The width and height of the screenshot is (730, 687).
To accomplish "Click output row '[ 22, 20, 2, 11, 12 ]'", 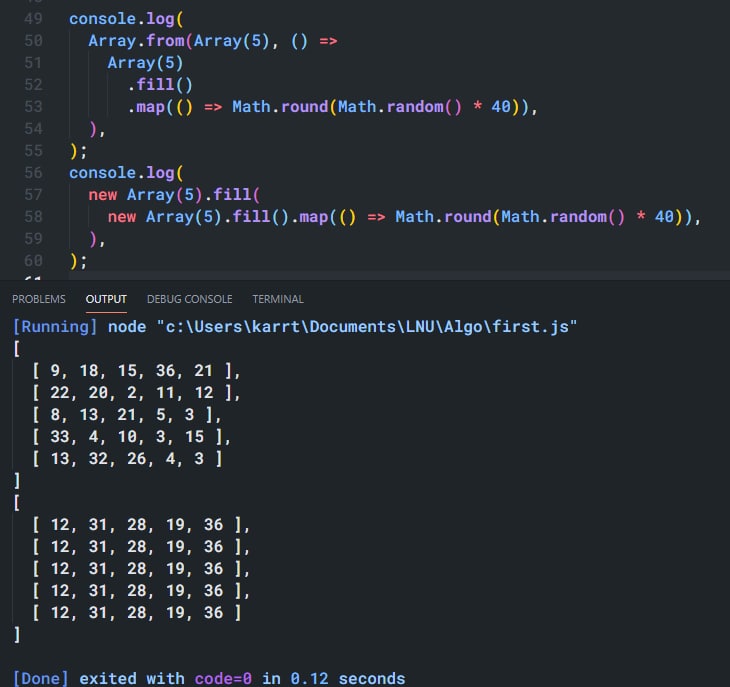I will point(136,392).
